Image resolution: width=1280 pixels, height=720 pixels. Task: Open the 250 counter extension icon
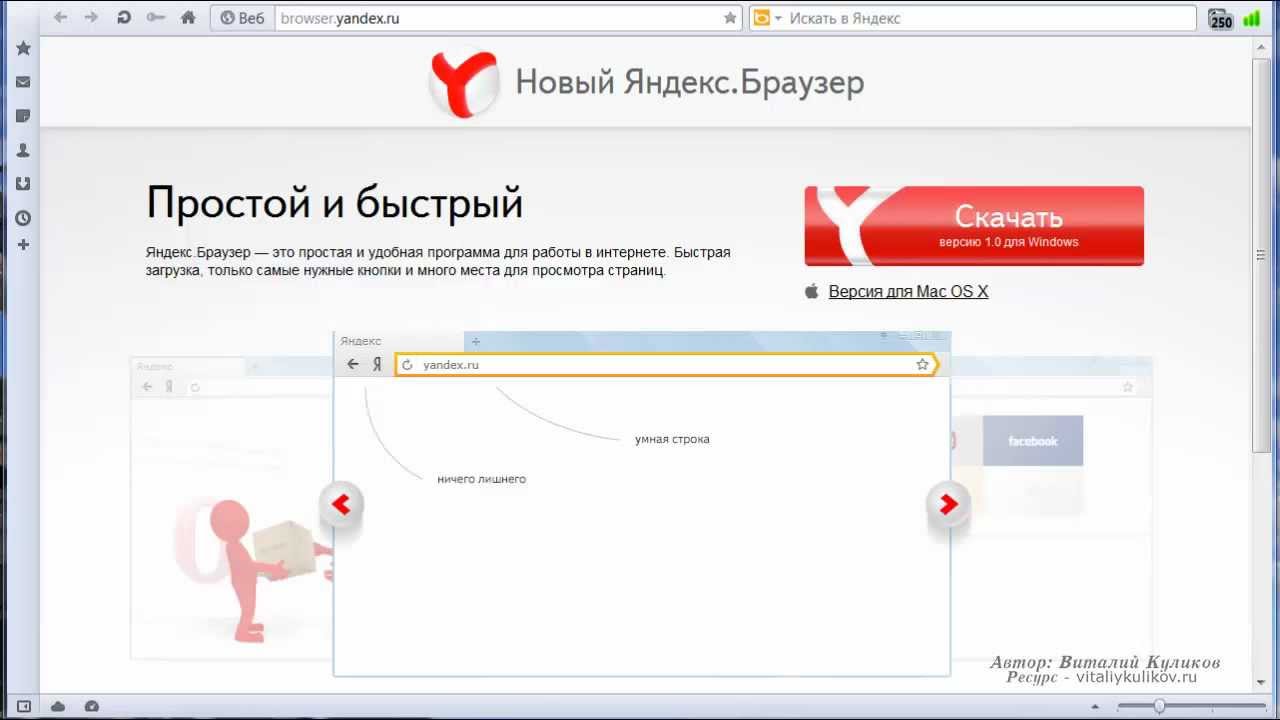coord(1221,19)
